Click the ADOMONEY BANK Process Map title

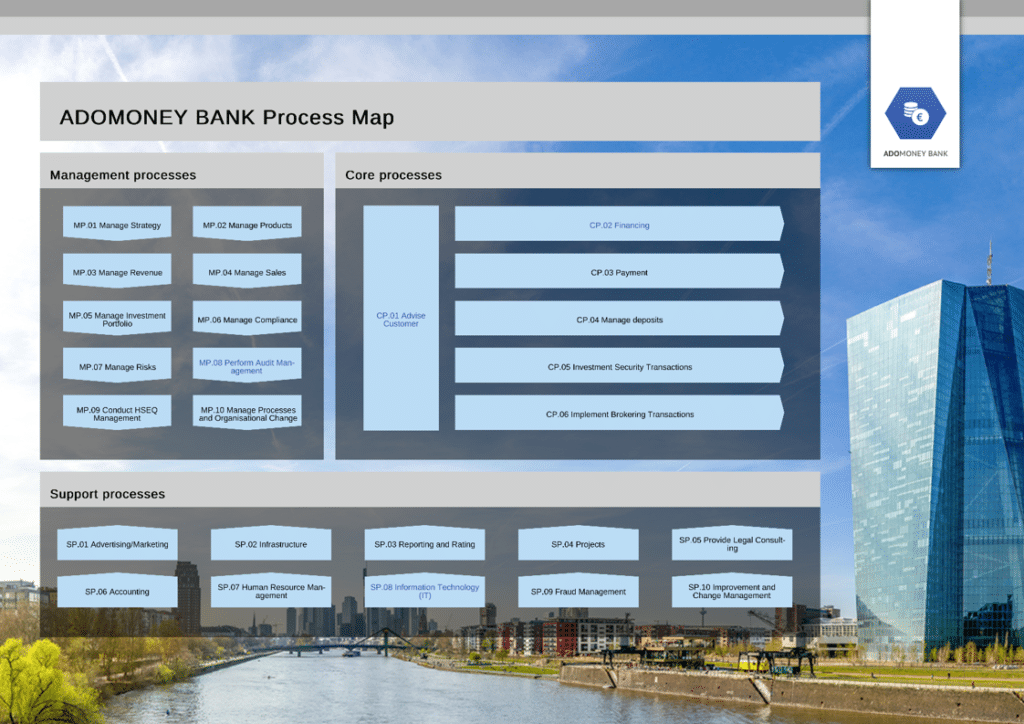[x=227, y=117]
